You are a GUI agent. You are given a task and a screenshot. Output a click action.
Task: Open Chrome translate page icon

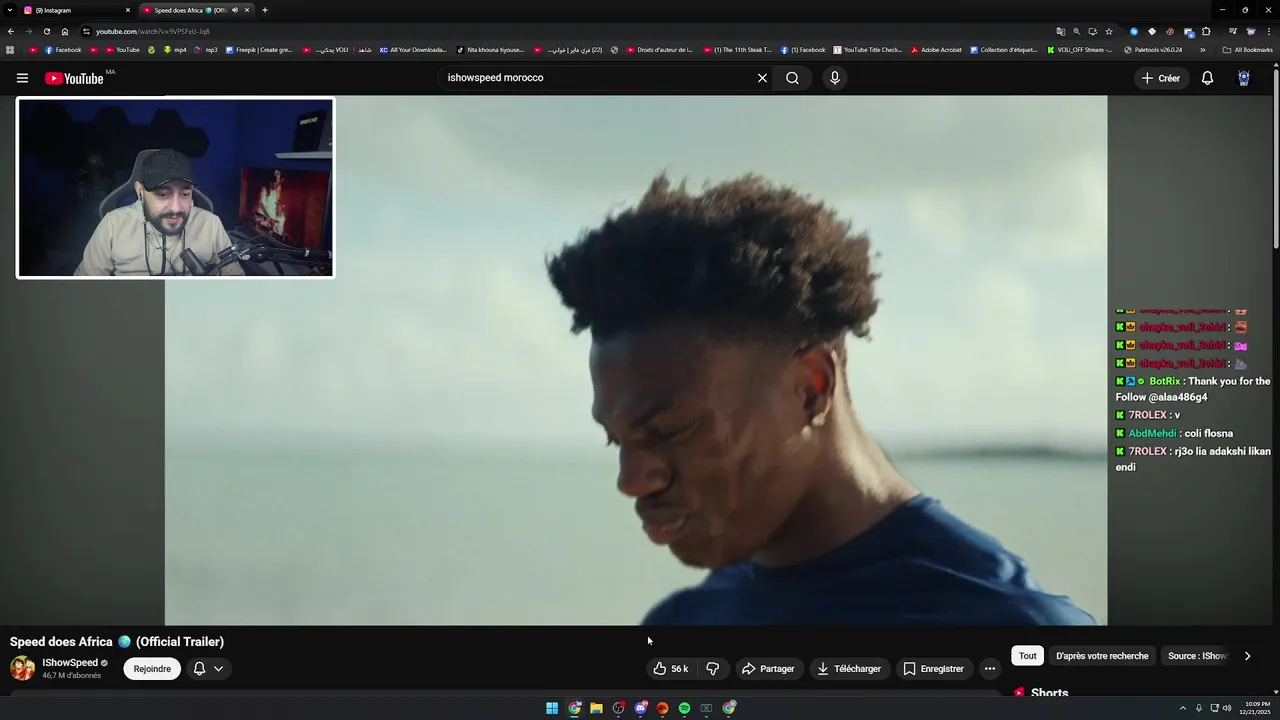pos(1061,31)
